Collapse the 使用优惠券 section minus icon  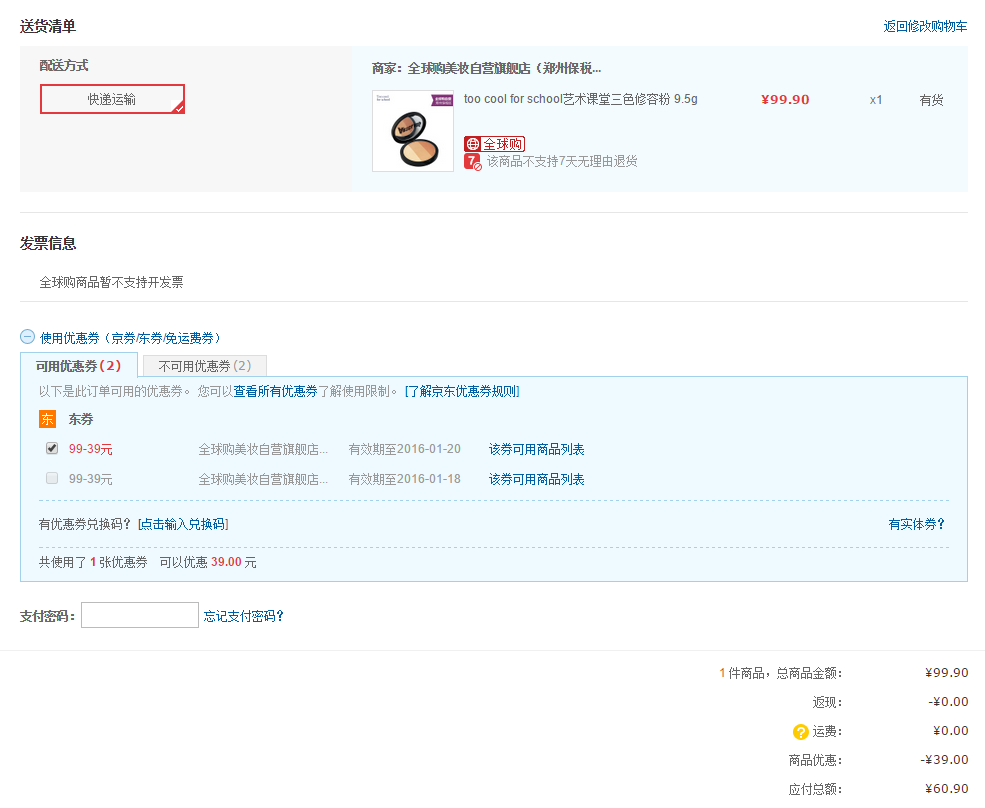tap(27, 337)
